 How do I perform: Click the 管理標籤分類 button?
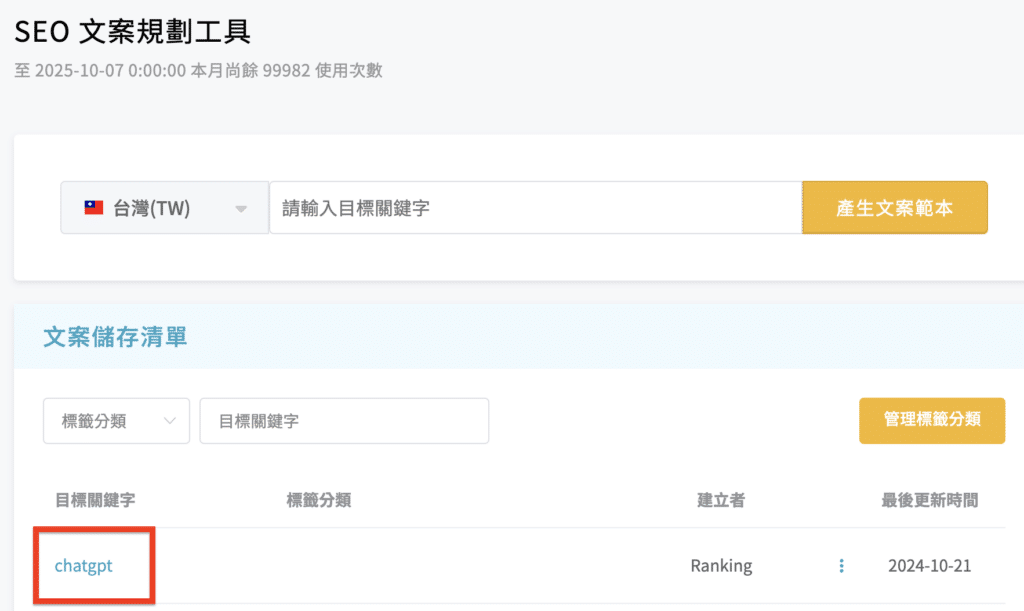(x=932, y=420)
